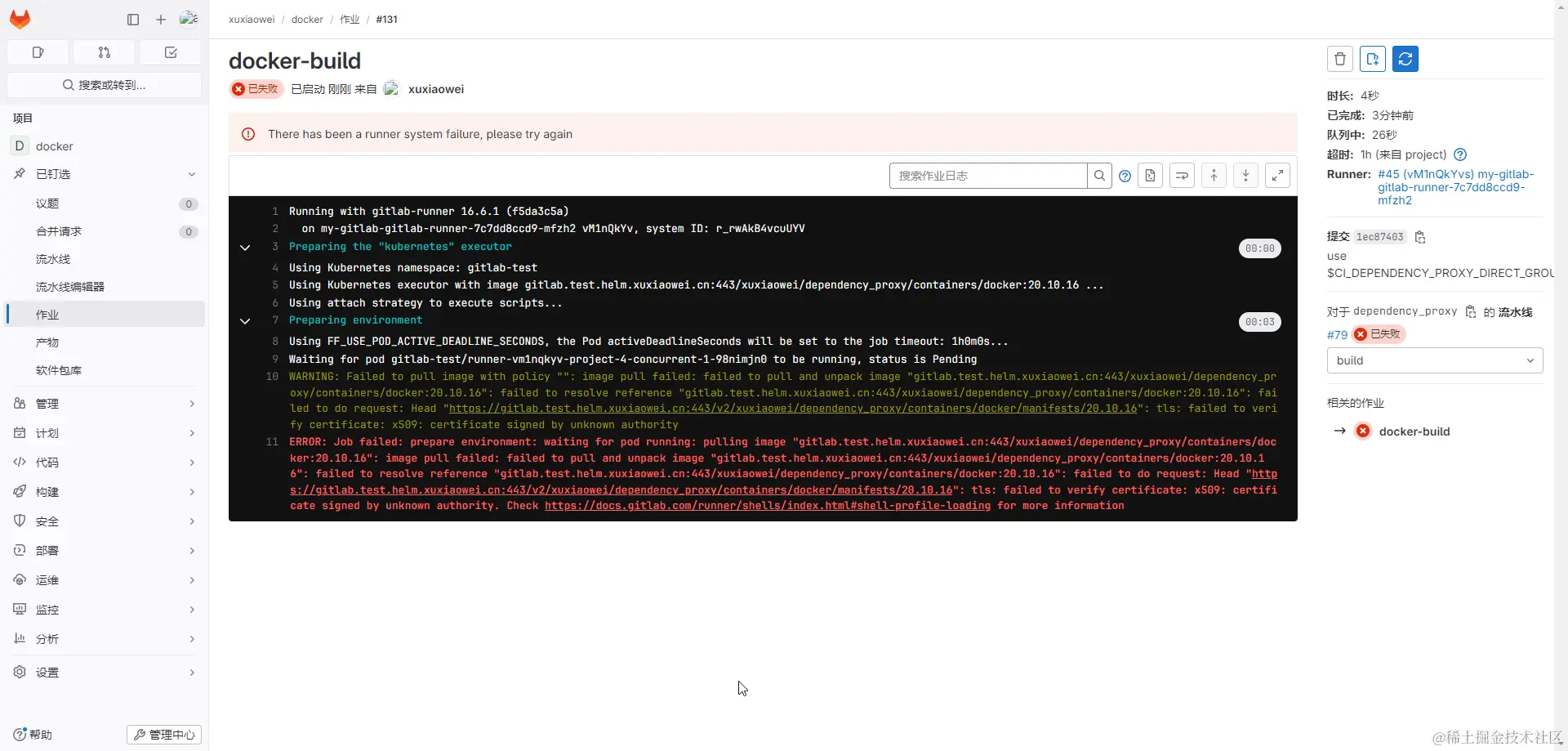Image resolution: width=1568 pixels, height=751 pixels.
Task: Copy dependency_proxy branch name icon
Action: pyautogui.click(x=1471, y=311)
